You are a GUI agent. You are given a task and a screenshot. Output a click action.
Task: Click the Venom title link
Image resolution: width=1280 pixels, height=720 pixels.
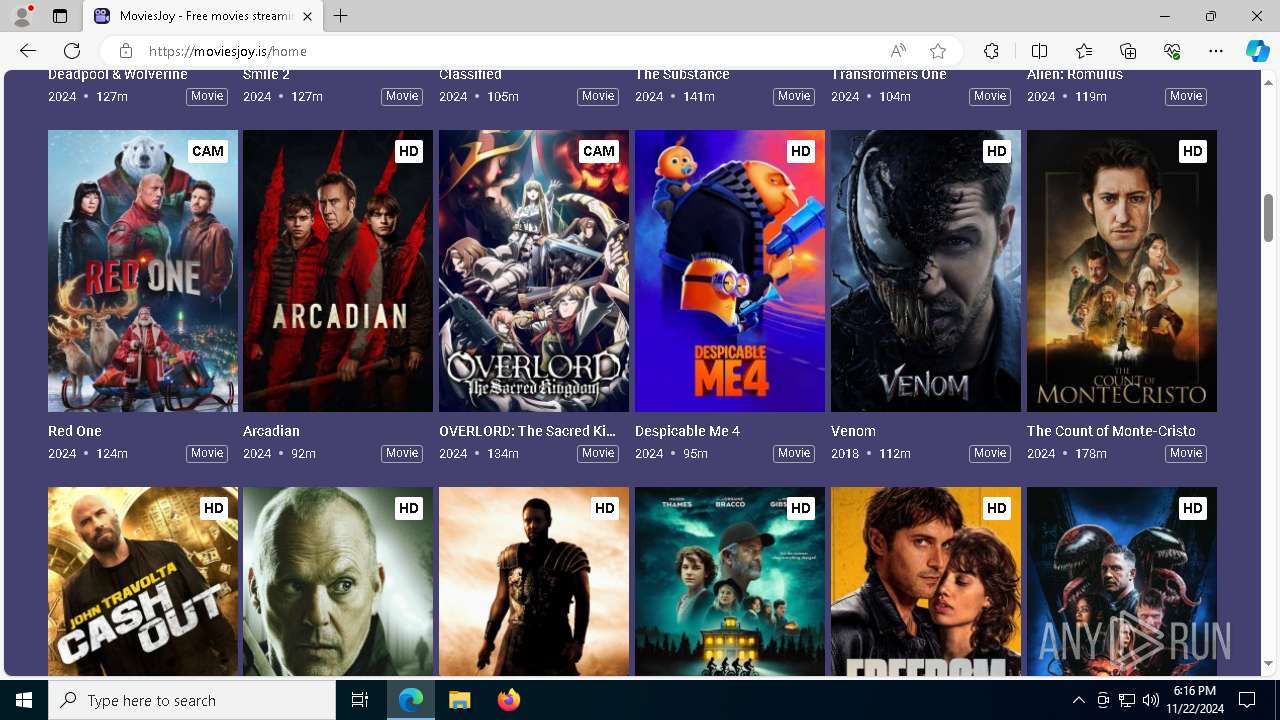pos(853,431)
